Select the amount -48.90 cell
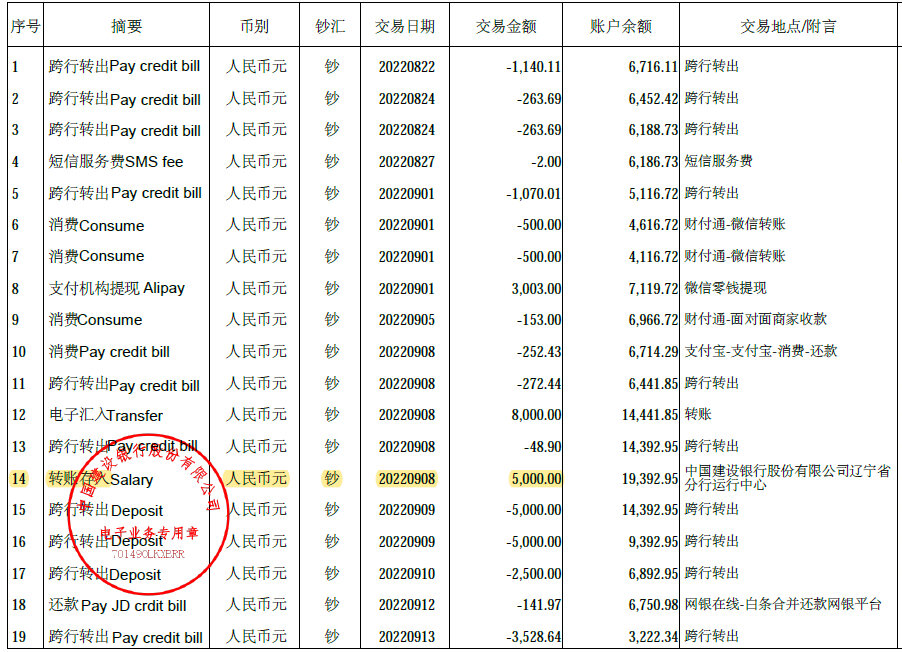902x652 pixels. (542, 447)
